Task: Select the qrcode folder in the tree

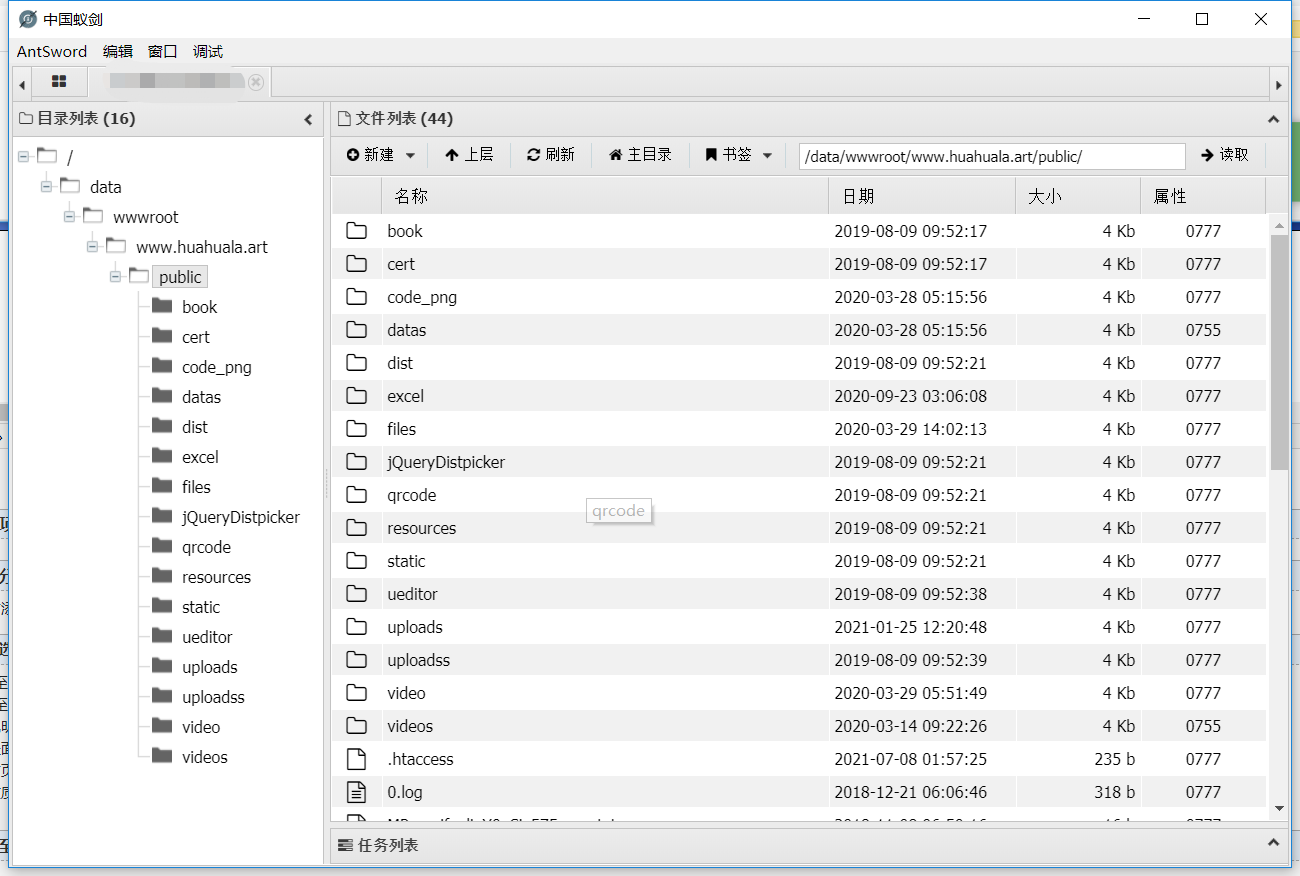Action: pos(206,547)
